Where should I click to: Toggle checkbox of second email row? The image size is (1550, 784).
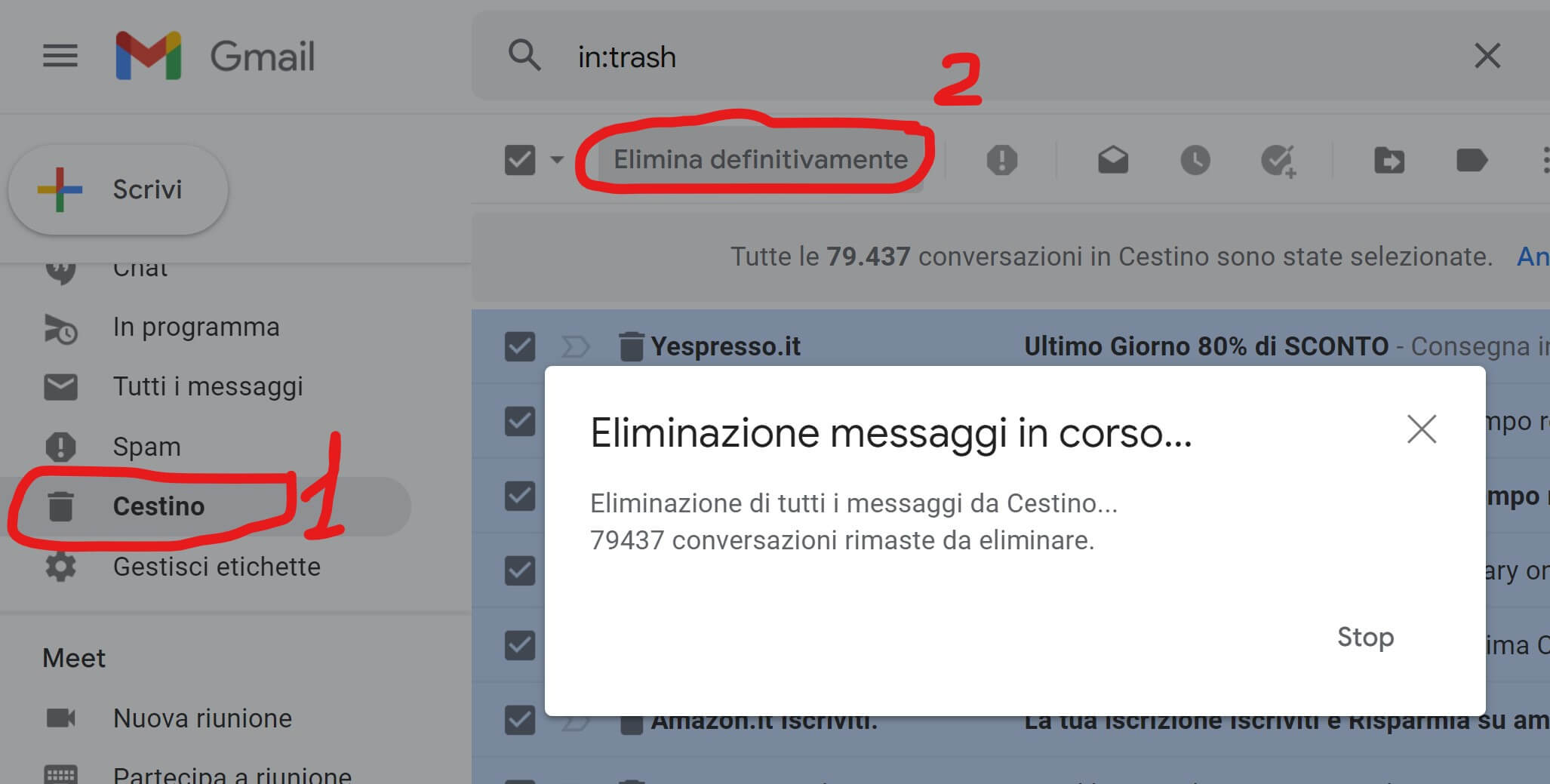[520, 421]
